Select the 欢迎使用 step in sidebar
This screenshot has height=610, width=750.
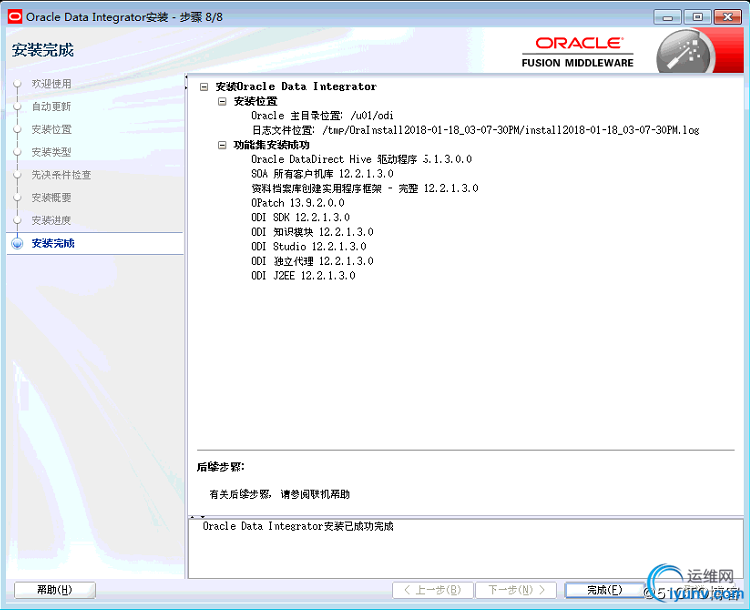click(52, 84)
